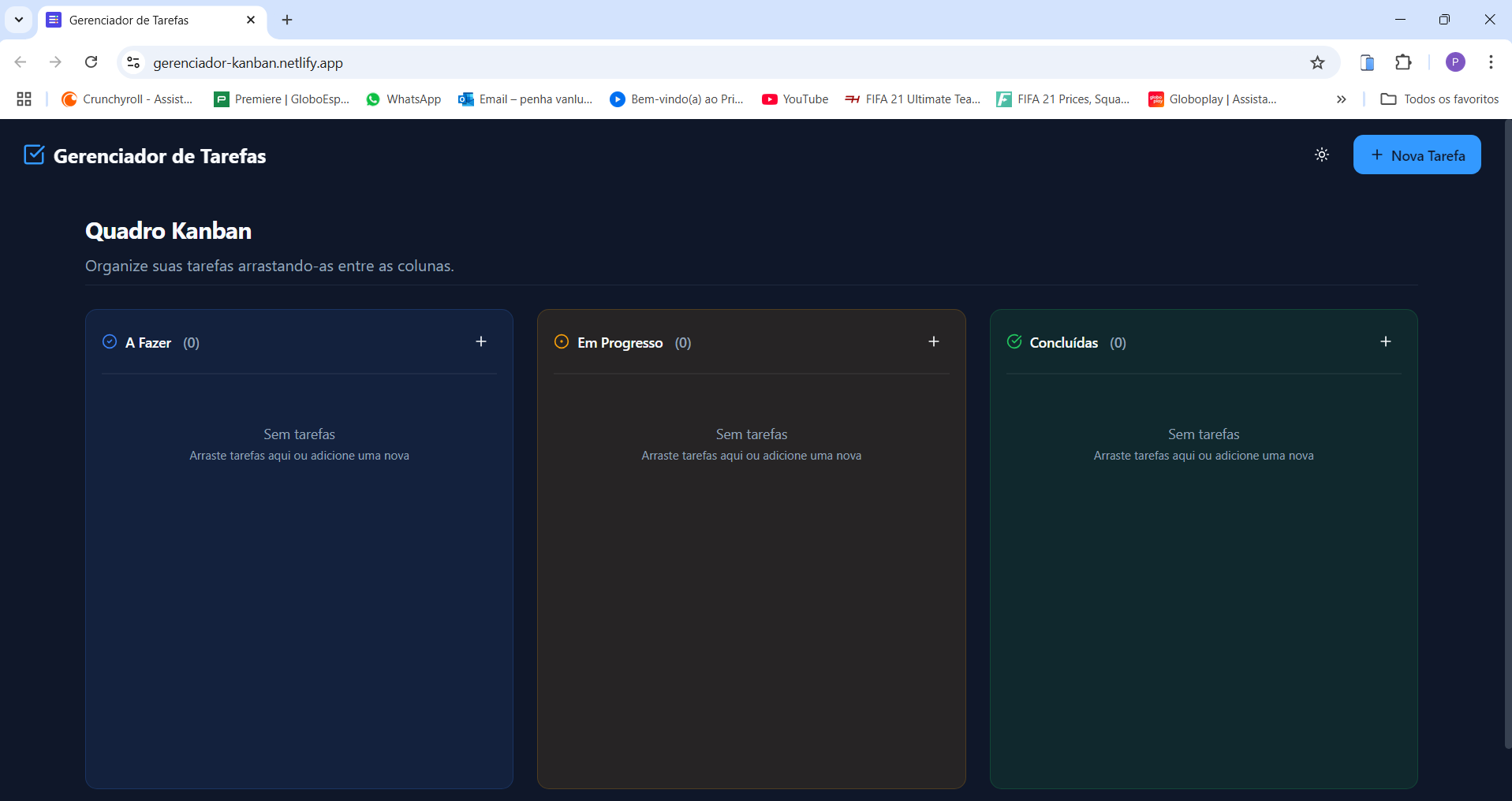Toggle light mode with the sun icon
Image resolution: width=1512 pixels, height=801 pixels.
coord(1321,155)
